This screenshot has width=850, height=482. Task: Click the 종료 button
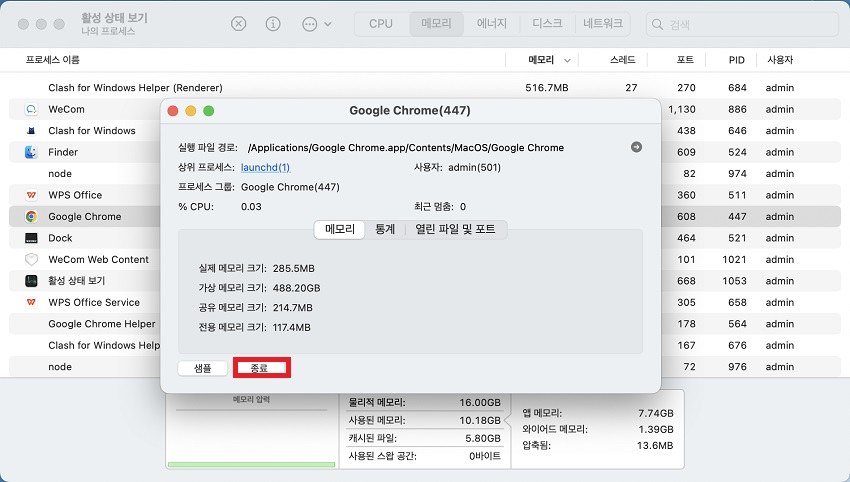pos(259,368)
